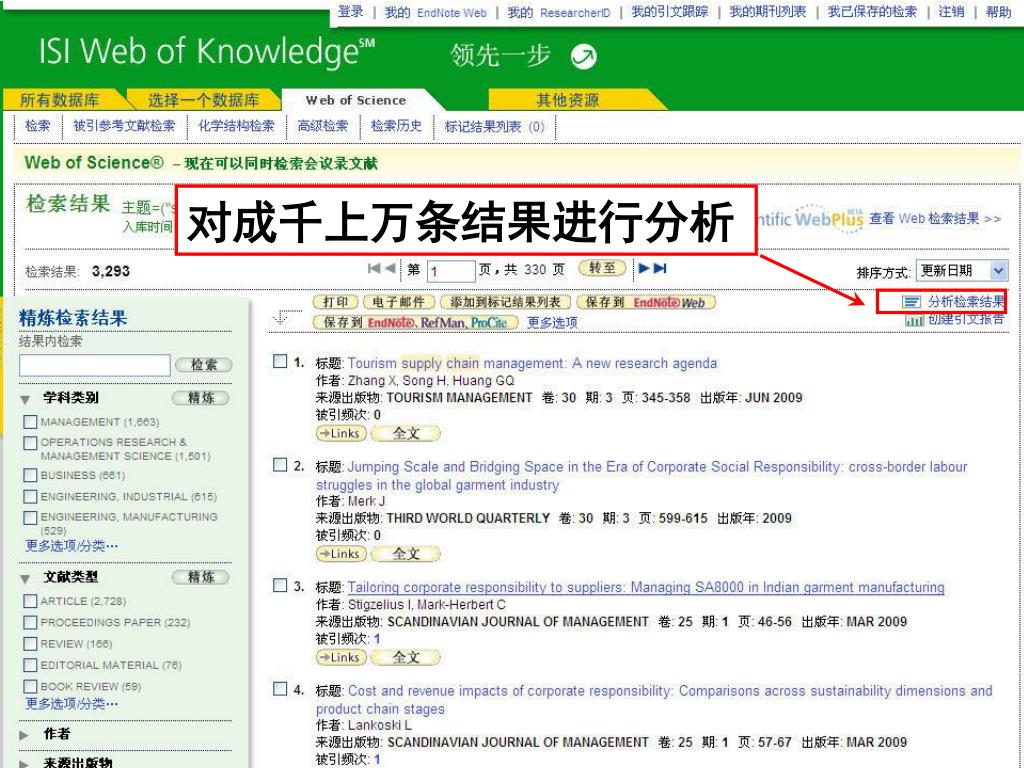
Task: Open 标记结果列表 (0)
Action: click(x=494, y=127)
